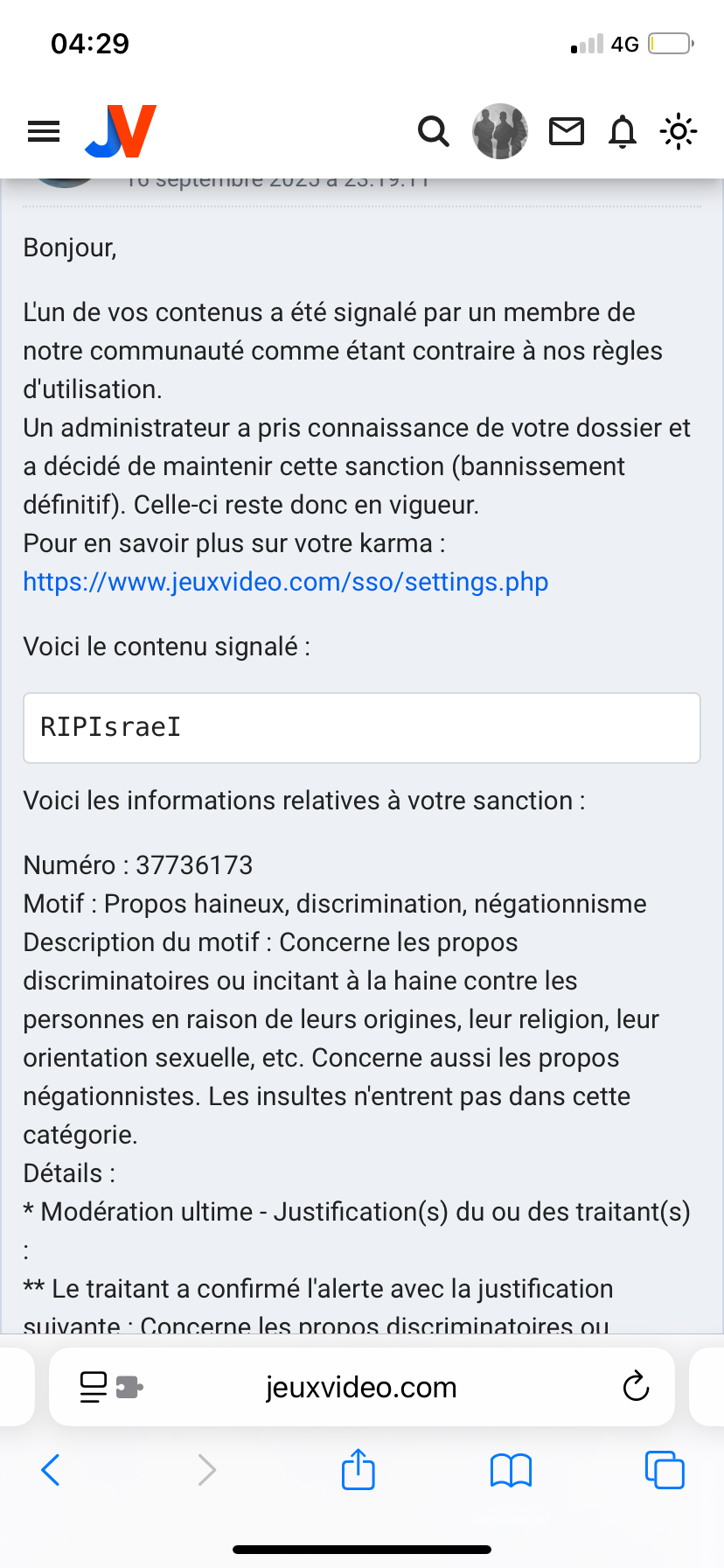Go forward to next page
This screenshot has width=724, height=1568.
206,1470
